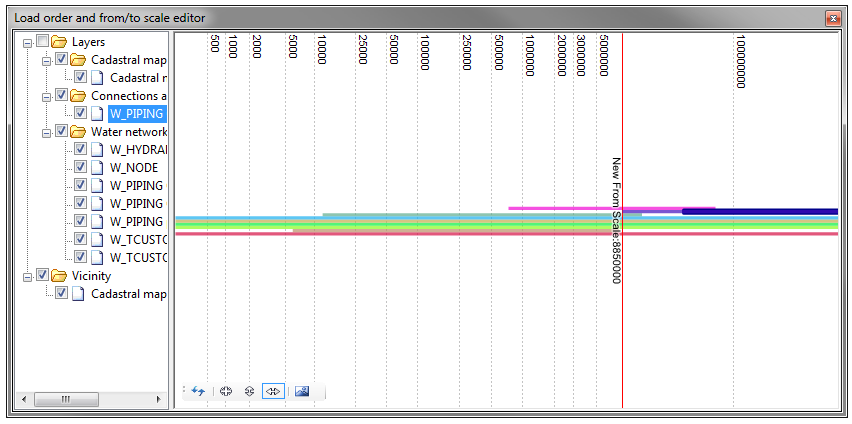Image resolution: width=852 pixels, height=424 pixels.
Task: Click the tree horizontal scrollbar thumb
Action: (66, 400)
